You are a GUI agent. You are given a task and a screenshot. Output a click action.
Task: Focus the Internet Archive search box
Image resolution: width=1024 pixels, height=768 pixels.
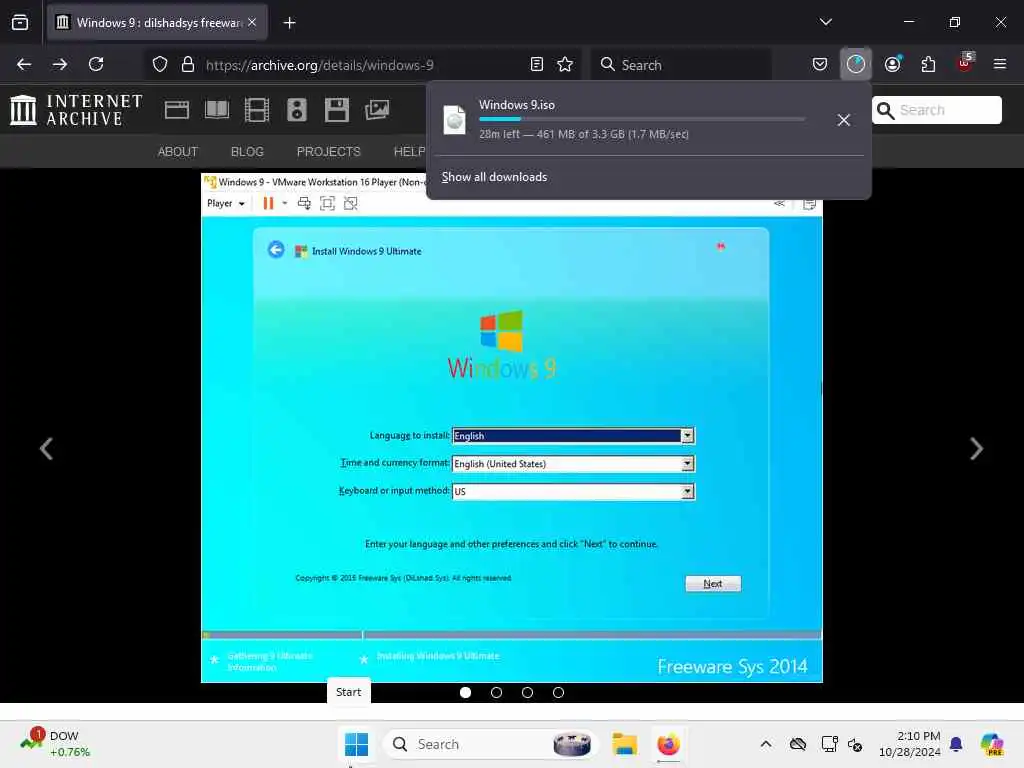coord(936,110)
